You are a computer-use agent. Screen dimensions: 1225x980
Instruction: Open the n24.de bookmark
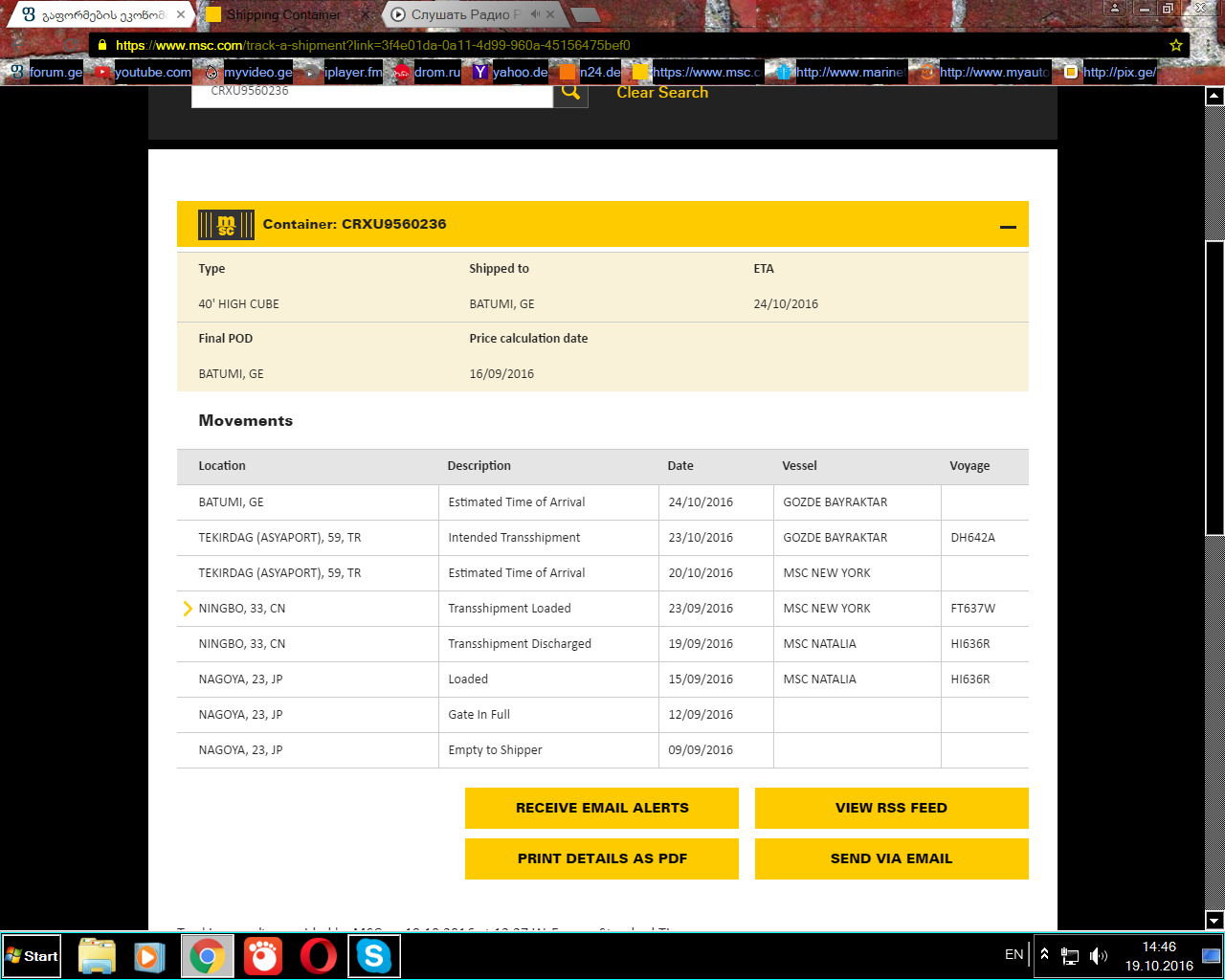coord(590,72)
